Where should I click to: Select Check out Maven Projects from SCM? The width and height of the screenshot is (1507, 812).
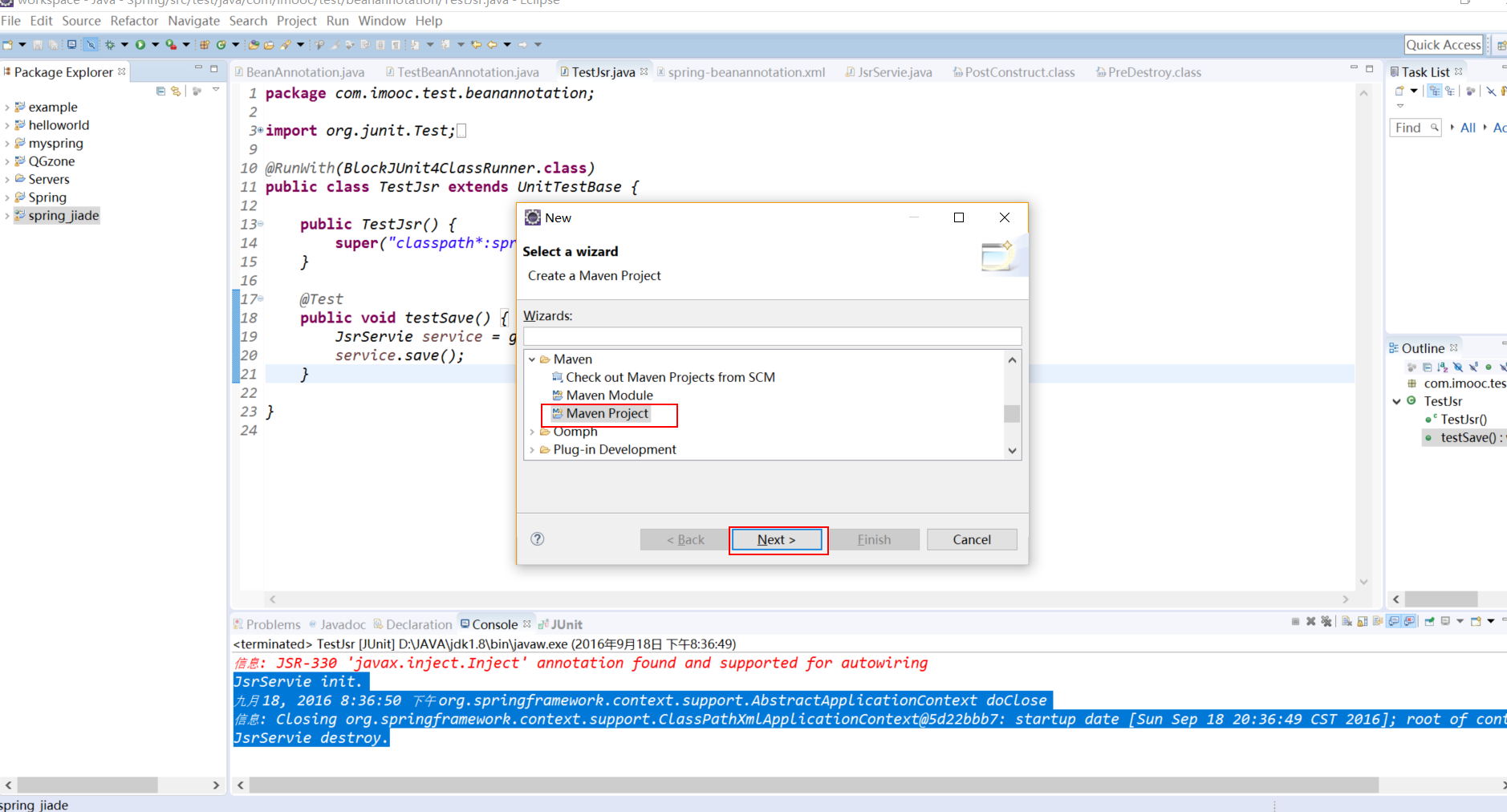[x=663, y=377]
